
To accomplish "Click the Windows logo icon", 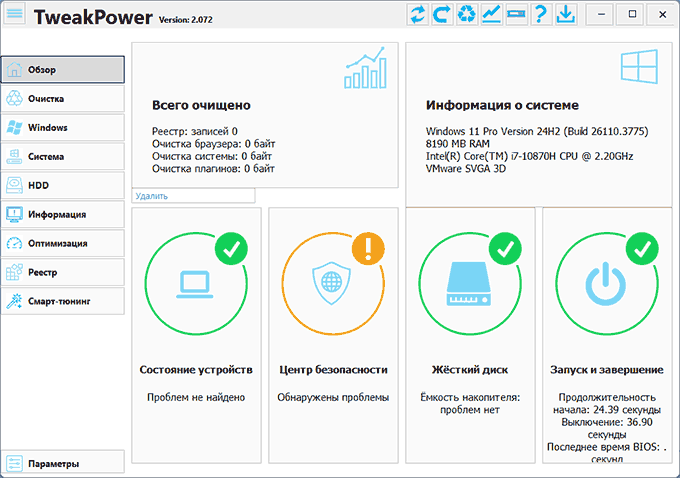I will 639,66.
